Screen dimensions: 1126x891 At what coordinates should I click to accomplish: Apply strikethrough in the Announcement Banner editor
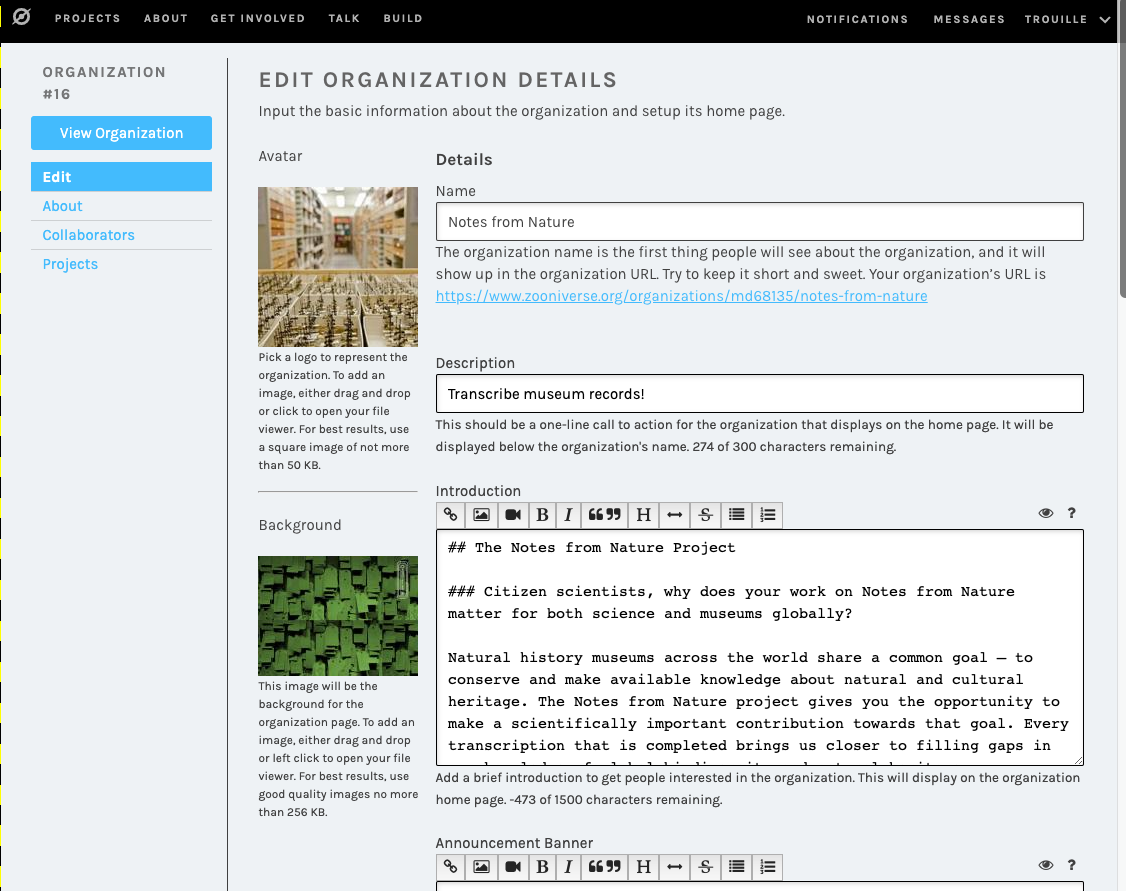[705, 866]
